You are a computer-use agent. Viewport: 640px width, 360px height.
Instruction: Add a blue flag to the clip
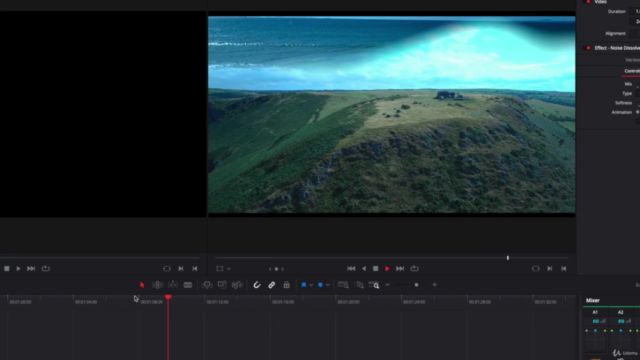304,285
